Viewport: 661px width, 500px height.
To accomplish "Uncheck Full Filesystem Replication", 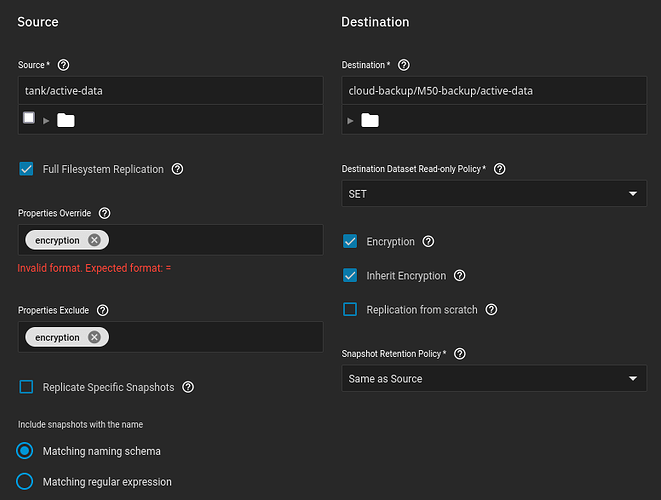I will click(x=26, y=169).
